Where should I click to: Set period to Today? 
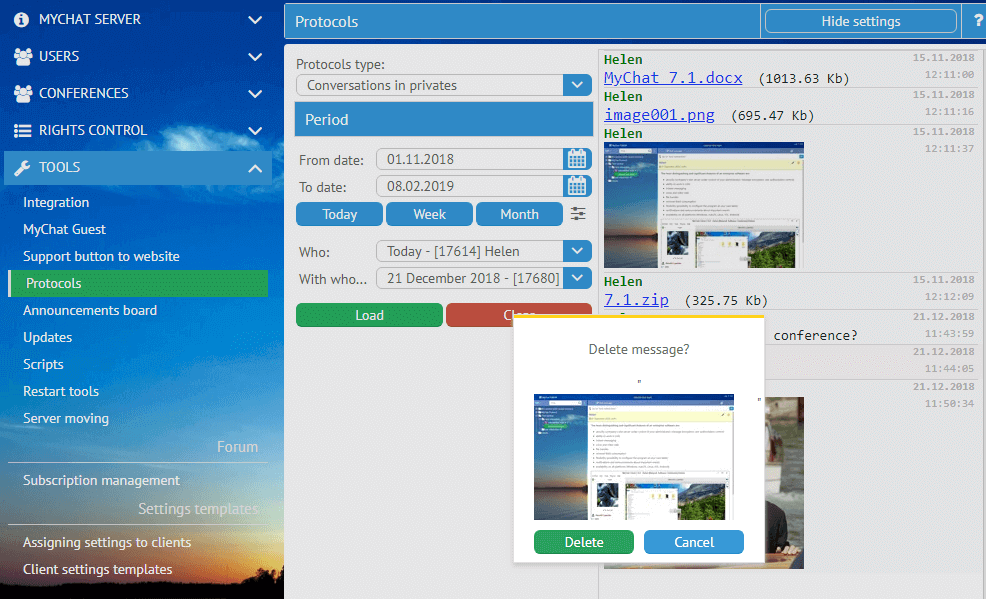click(340, 214)
